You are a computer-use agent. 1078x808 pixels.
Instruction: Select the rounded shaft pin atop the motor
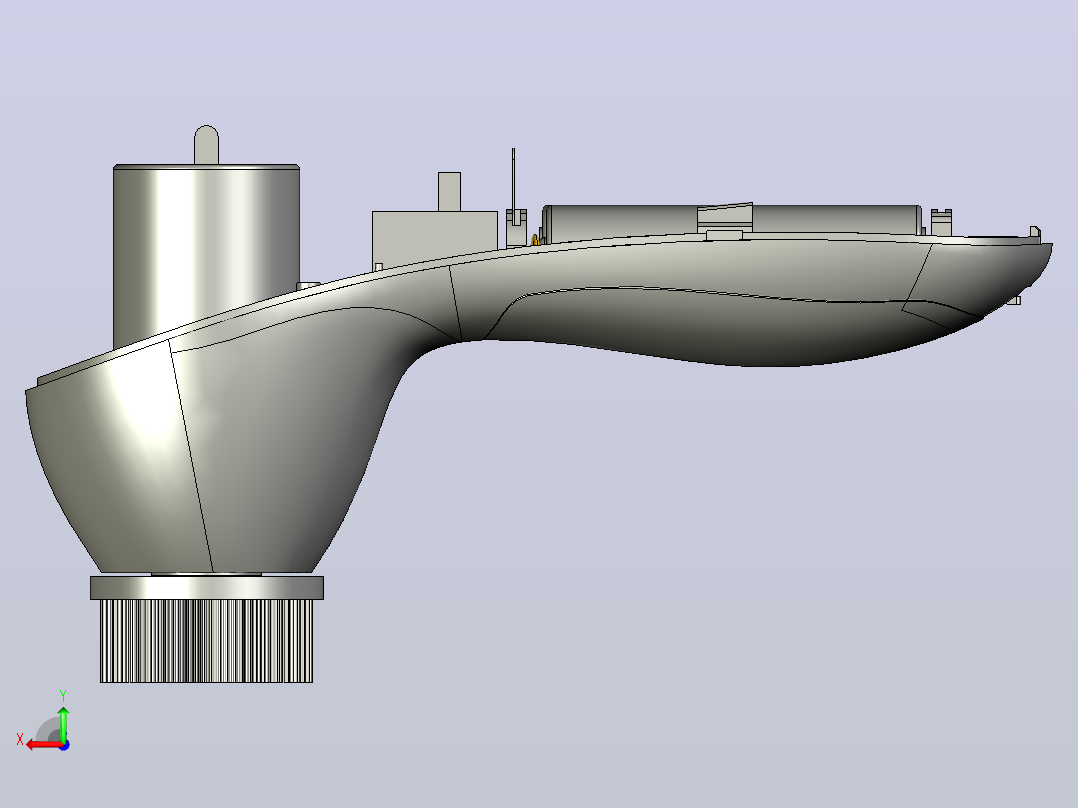click(206, 144)
